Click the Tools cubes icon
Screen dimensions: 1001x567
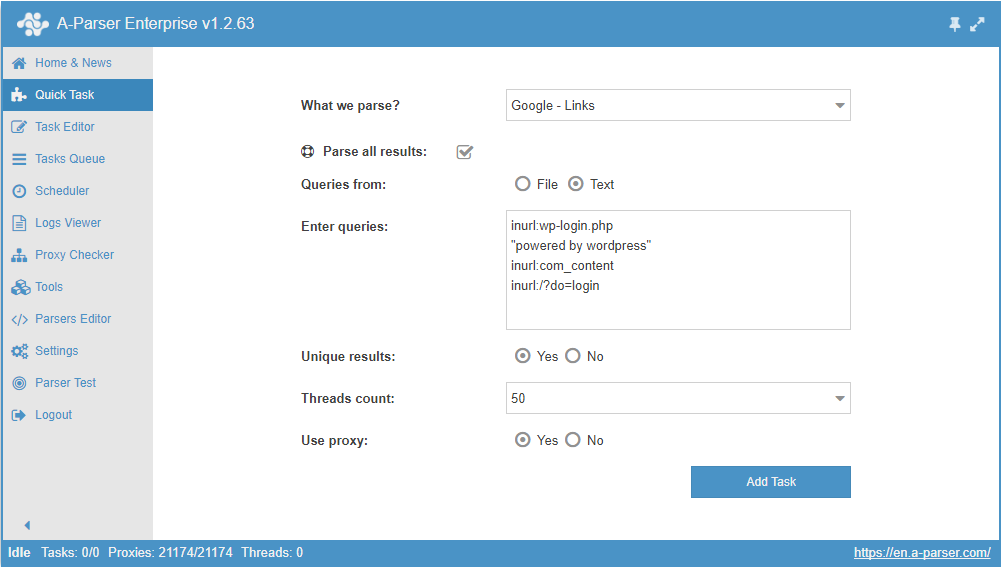[x=20, y=287]
